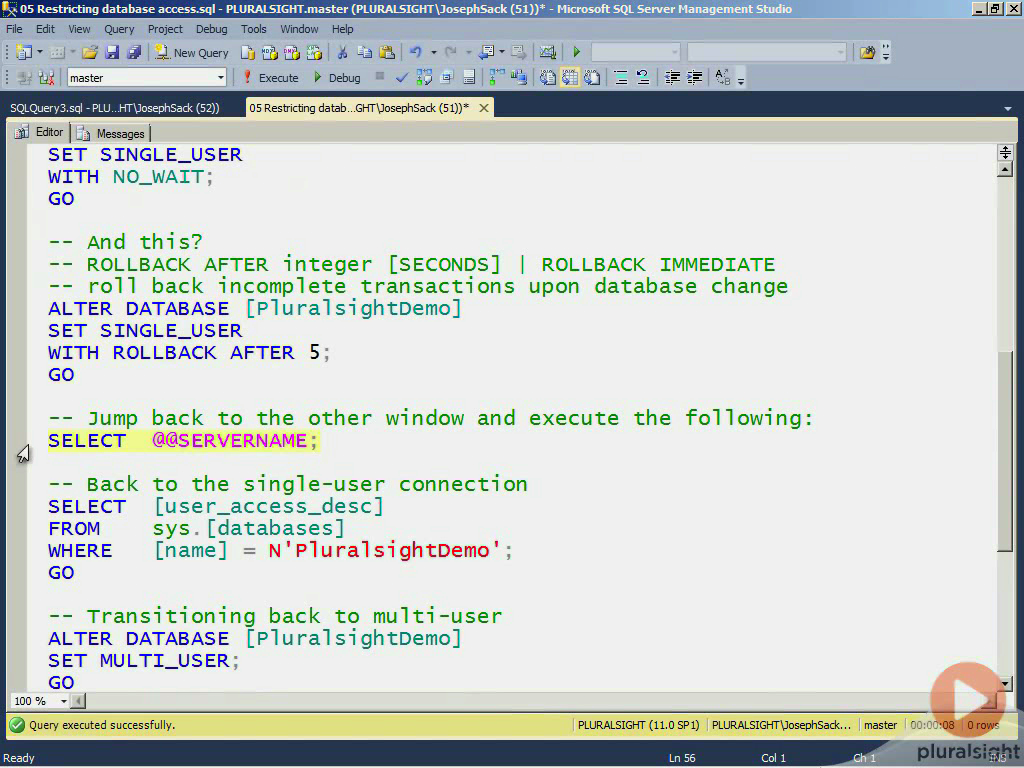
Task: Click Specify Values for Template Parameters icon
Action: 722,78
